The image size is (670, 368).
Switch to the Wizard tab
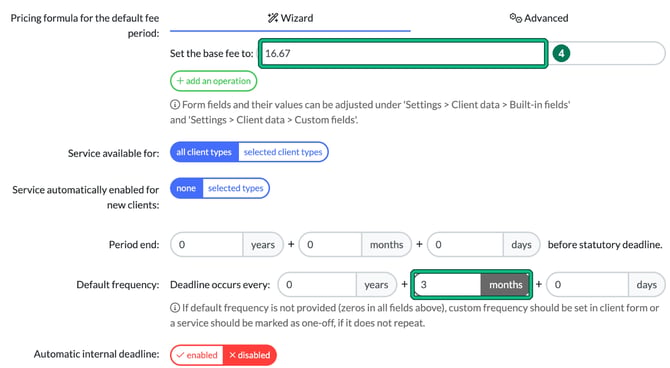pyautogui.click(x=290, y=18)
